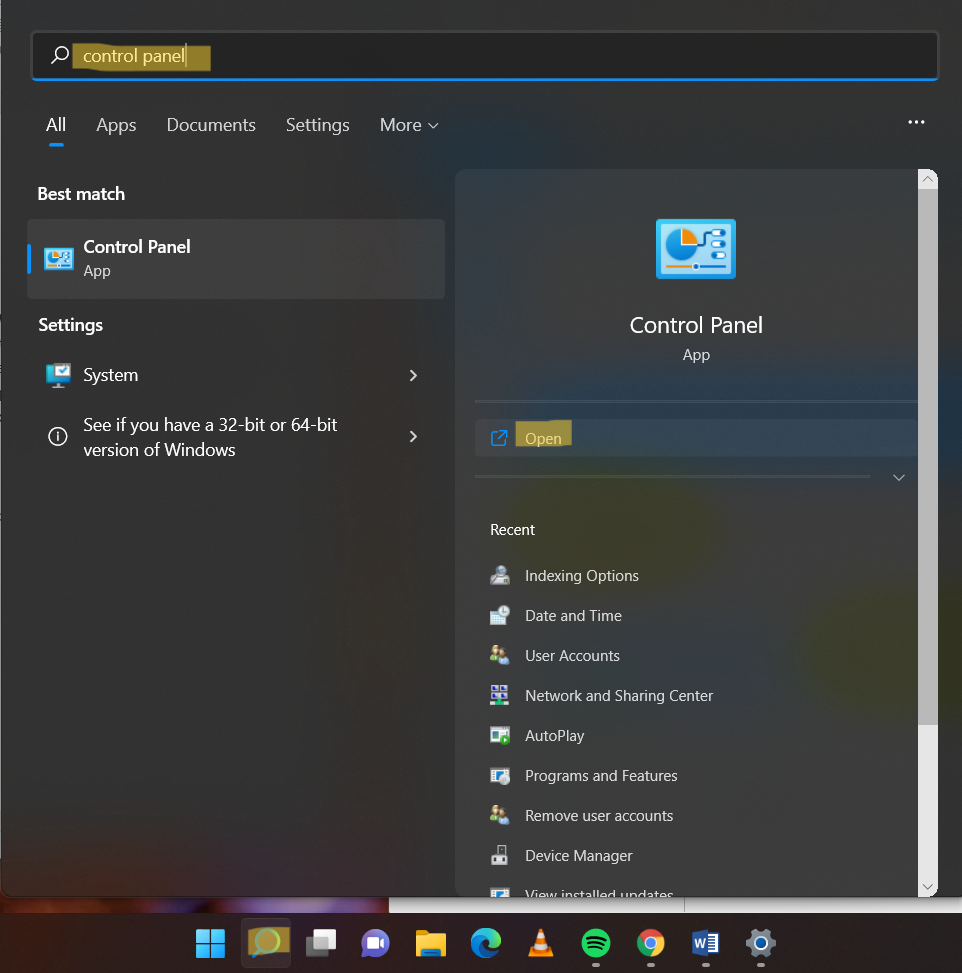Click the search box text field
962x973 pixels.
500,56
